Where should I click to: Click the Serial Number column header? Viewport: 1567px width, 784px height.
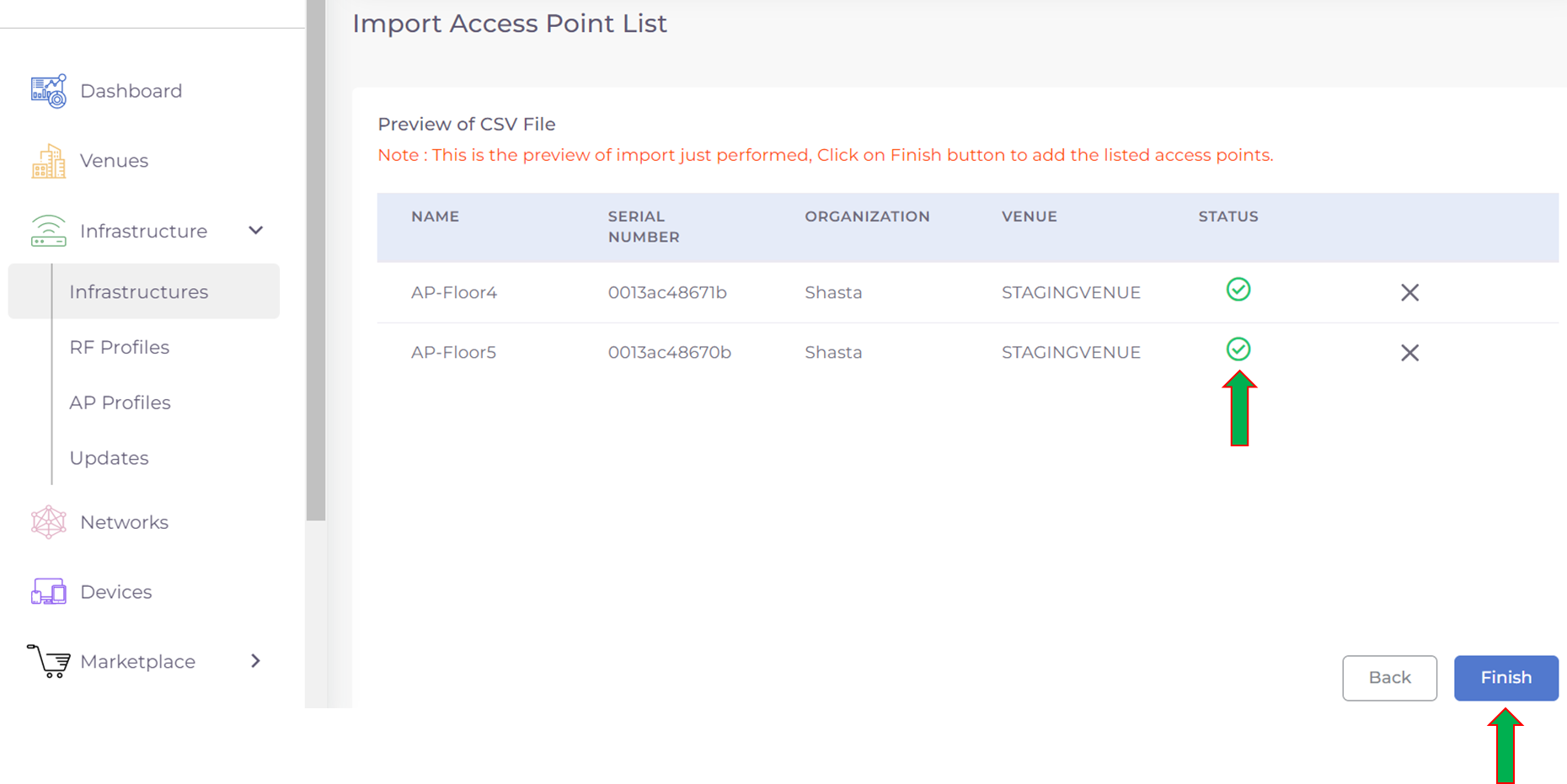644,227
